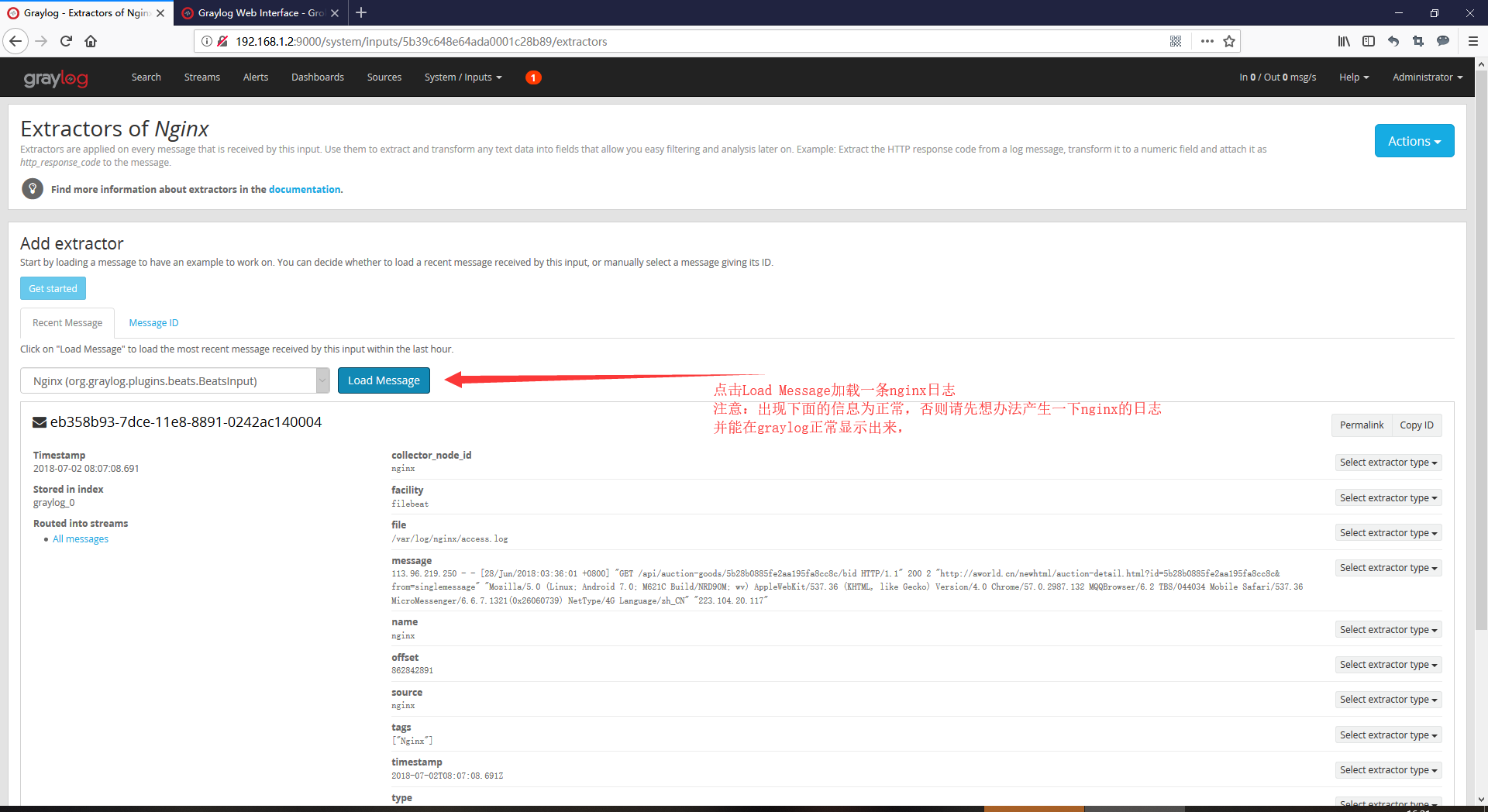Expand the Administrator menu

[x=1428, y=77]
